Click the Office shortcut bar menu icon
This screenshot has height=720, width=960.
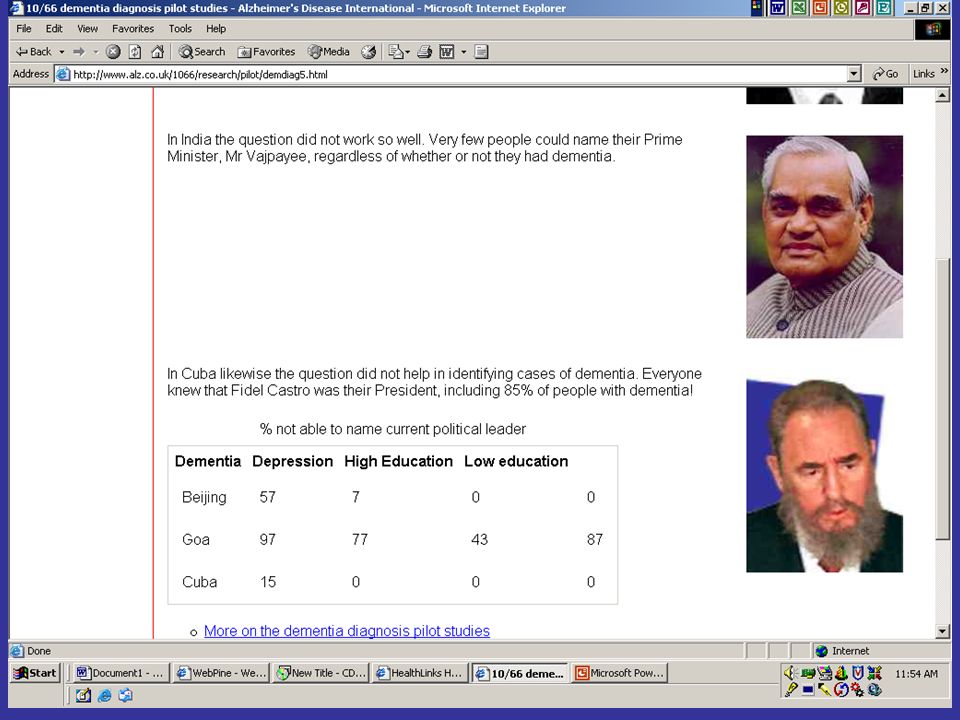pos(757,8)
